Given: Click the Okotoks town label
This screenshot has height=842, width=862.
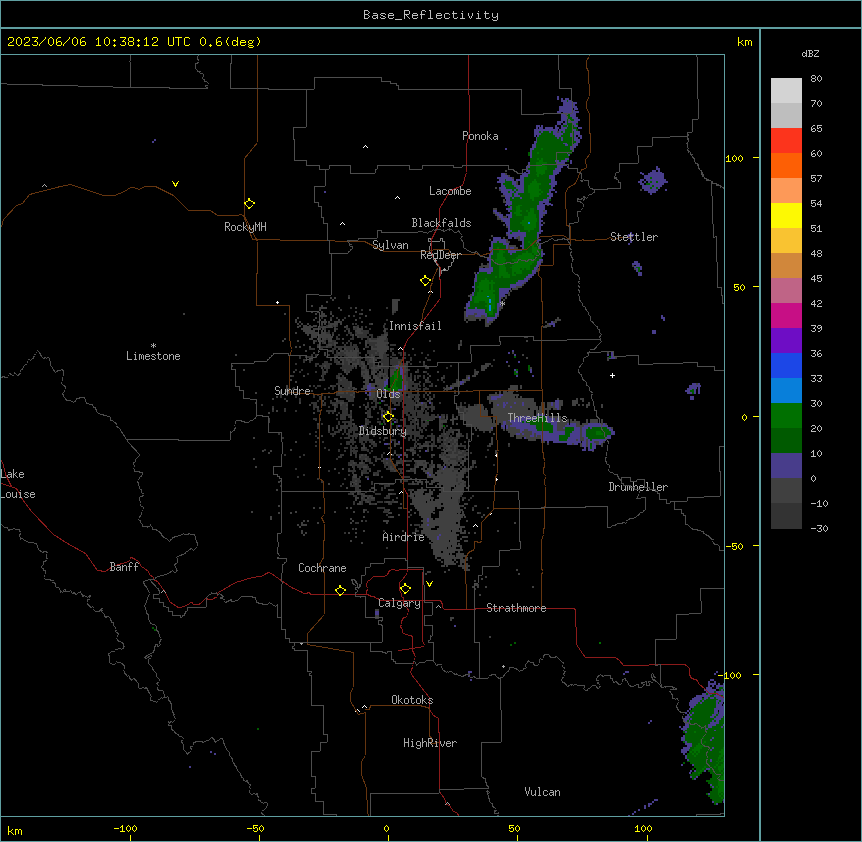Looking at the screenshot, I should click(x=412, y=700).
